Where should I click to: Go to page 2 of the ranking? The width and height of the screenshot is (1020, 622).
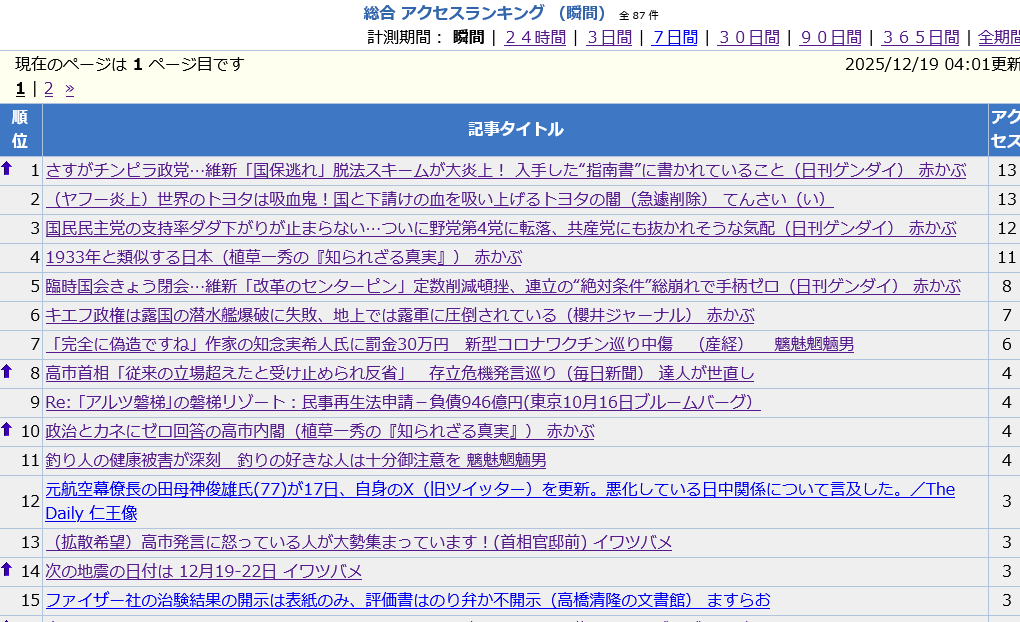[48, 88]
